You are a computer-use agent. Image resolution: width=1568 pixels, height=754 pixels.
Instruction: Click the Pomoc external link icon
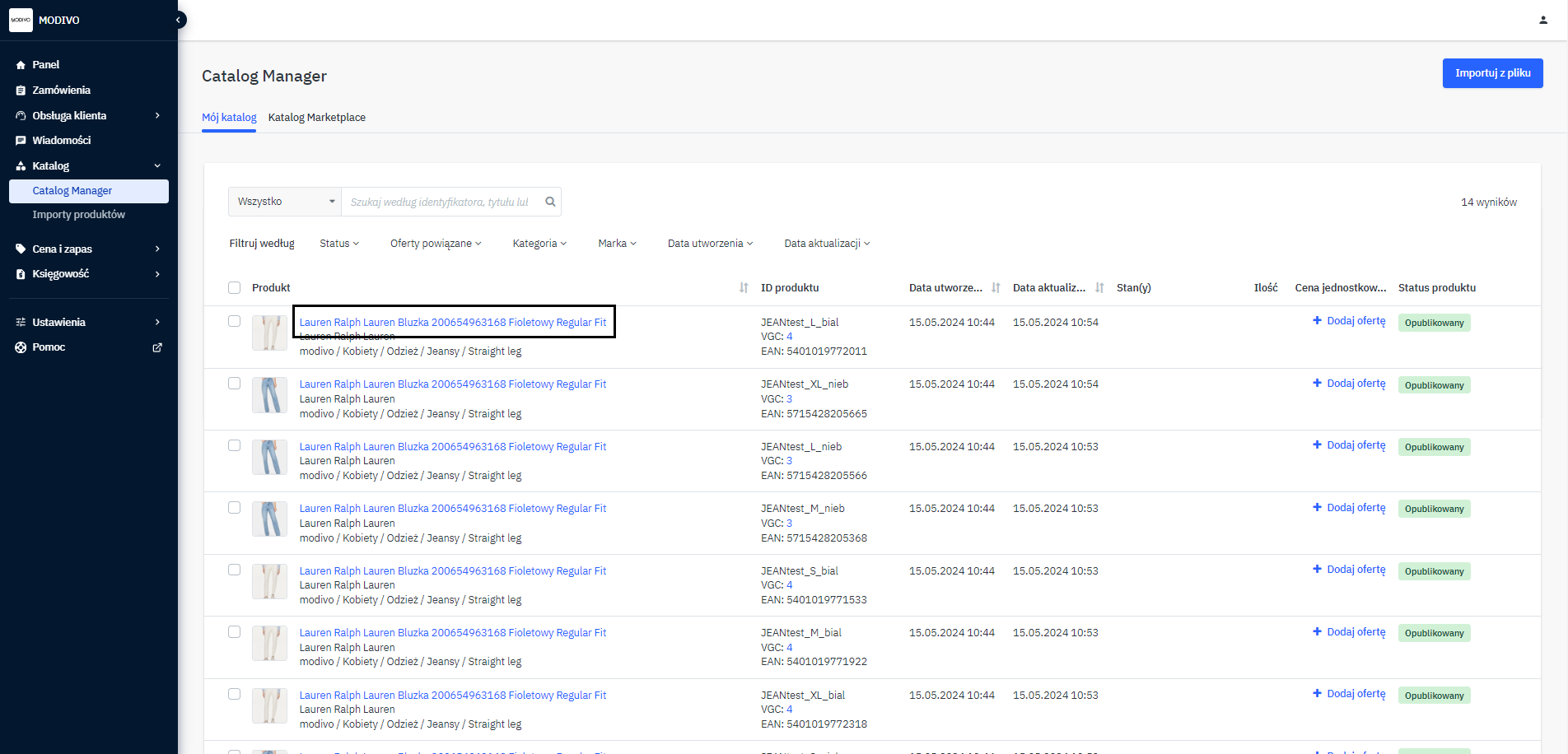pos(157,347)
